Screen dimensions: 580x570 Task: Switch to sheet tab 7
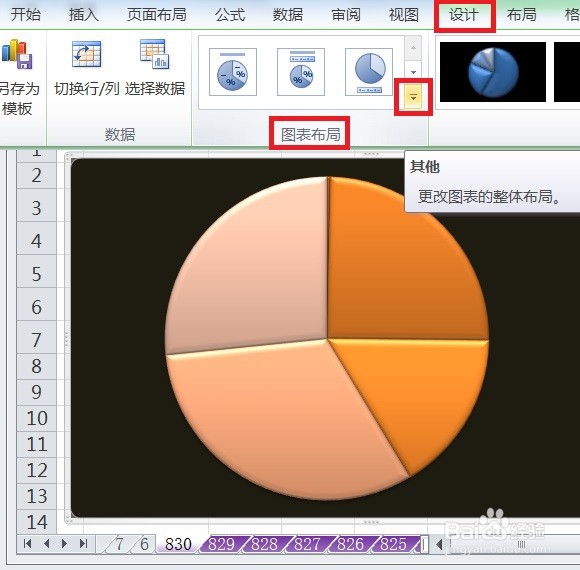point(118,544)
